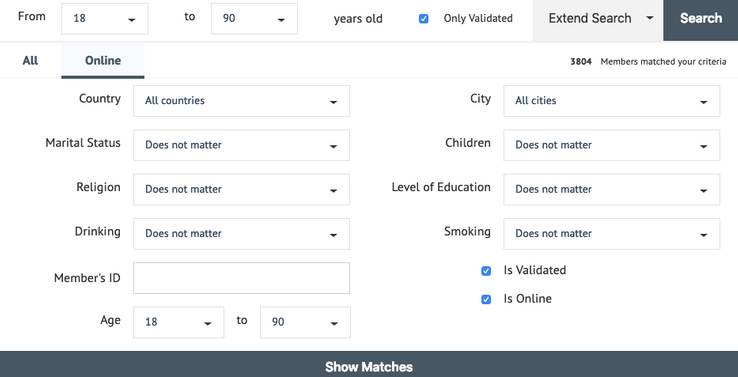Viewport: 738px width, 377px height.
Task: Uncheck the Is Validated checkbox
Action: tap(486, 271)
